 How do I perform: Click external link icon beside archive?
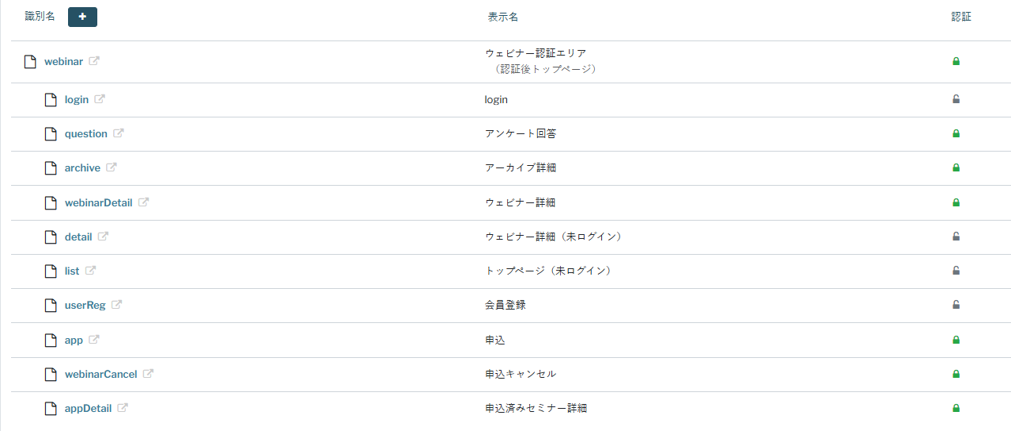point(111,167)
